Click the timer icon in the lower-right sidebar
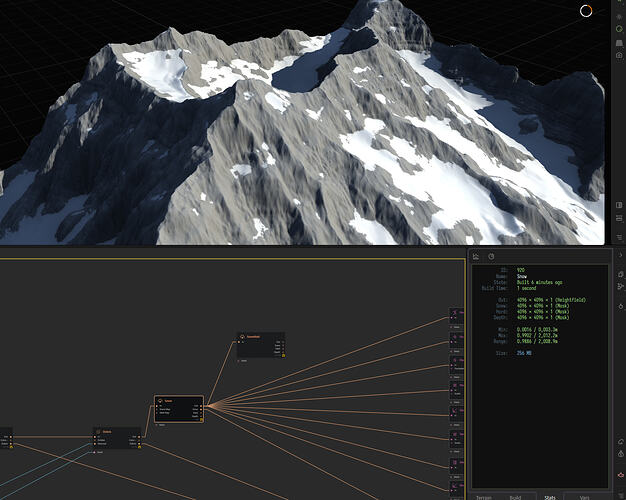626x500 pixels. [620, 306]
